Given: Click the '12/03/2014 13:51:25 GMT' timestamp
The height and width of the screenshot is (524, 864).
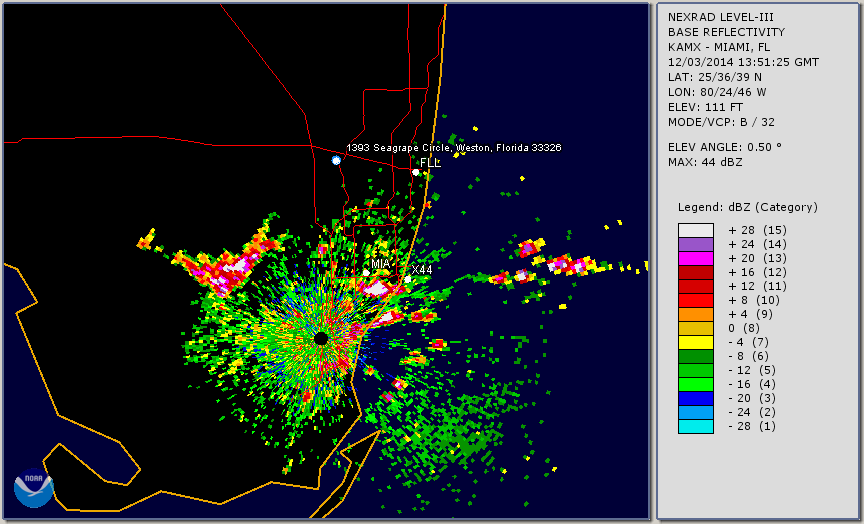Looking at the screenshot, I should 743,62.
